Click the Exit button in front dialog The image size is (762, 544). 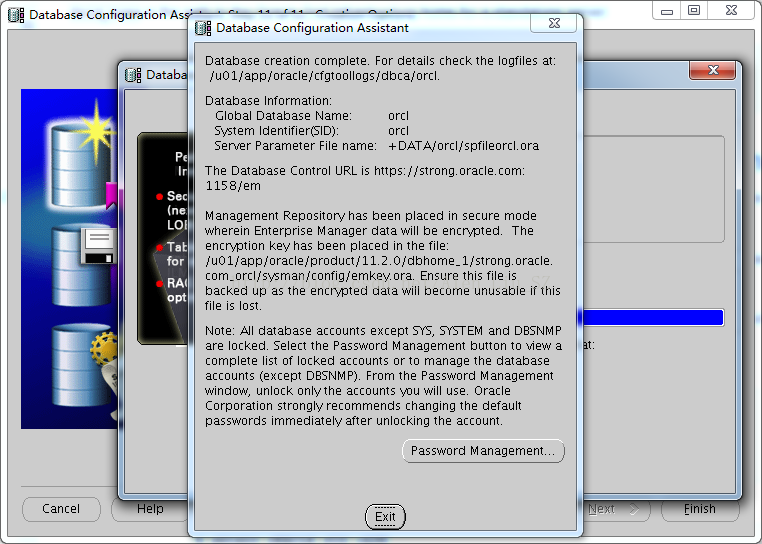pos(385,516)
